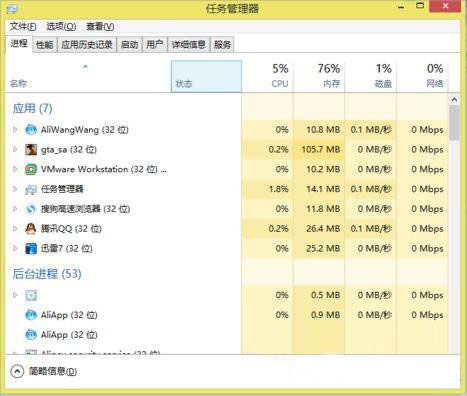Switch to the 启动 tab
This screenshot has width=467, height=396.
pyautogui.click(x=129, y=45)
